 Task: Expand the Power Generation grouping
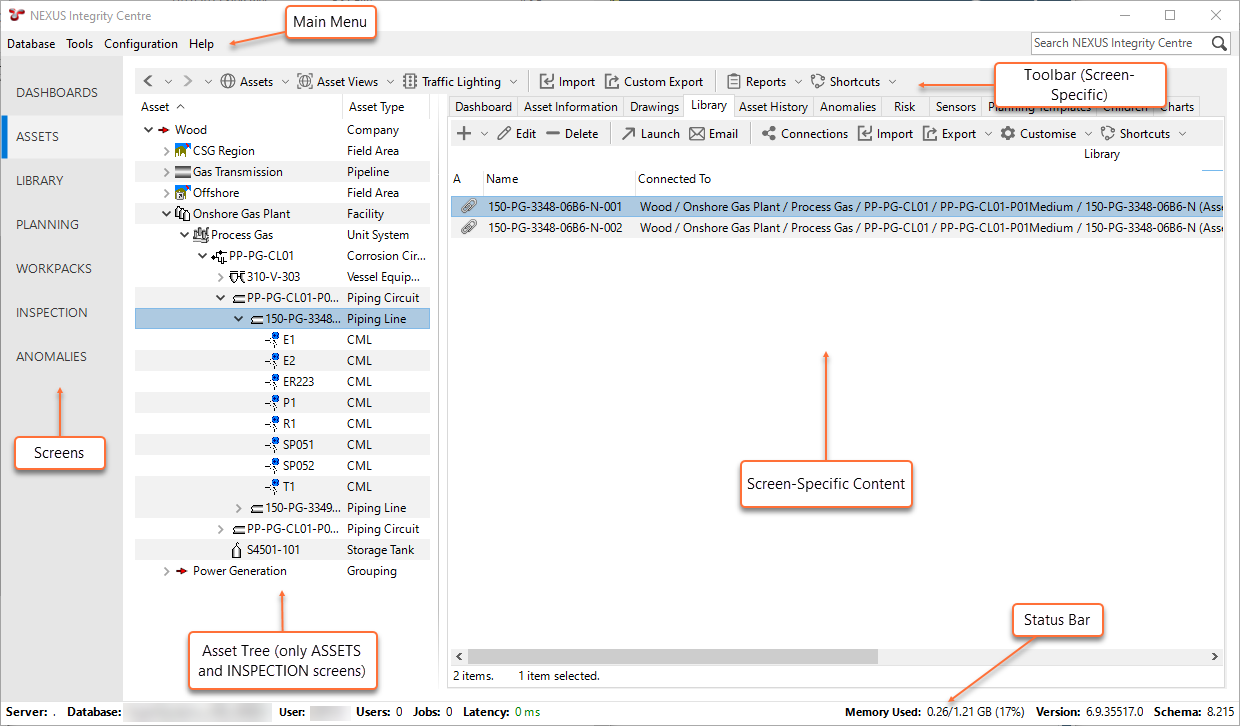click(166, 570)
